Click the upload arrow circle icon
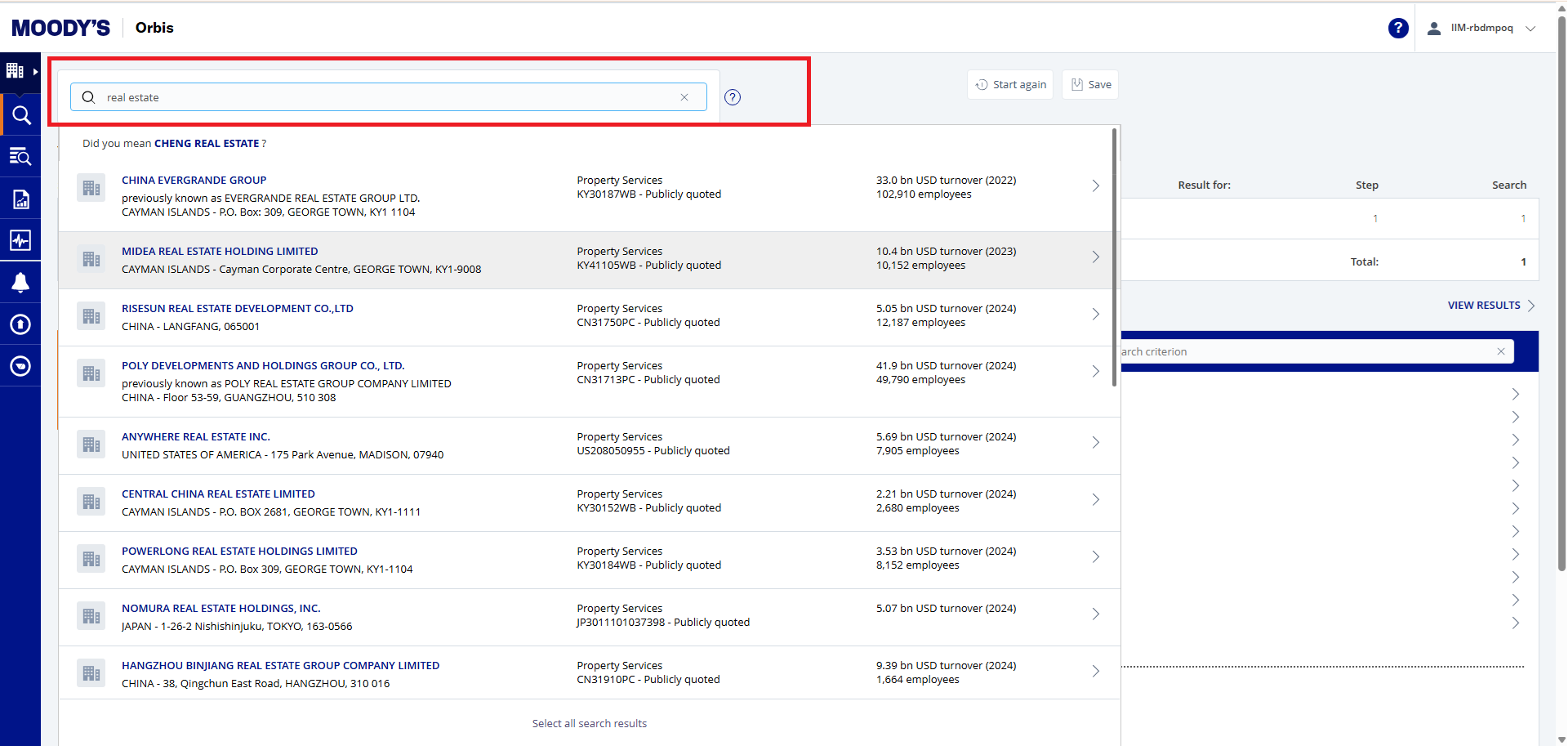Viewport: 1568px width, 746px height. pos(20,324)
